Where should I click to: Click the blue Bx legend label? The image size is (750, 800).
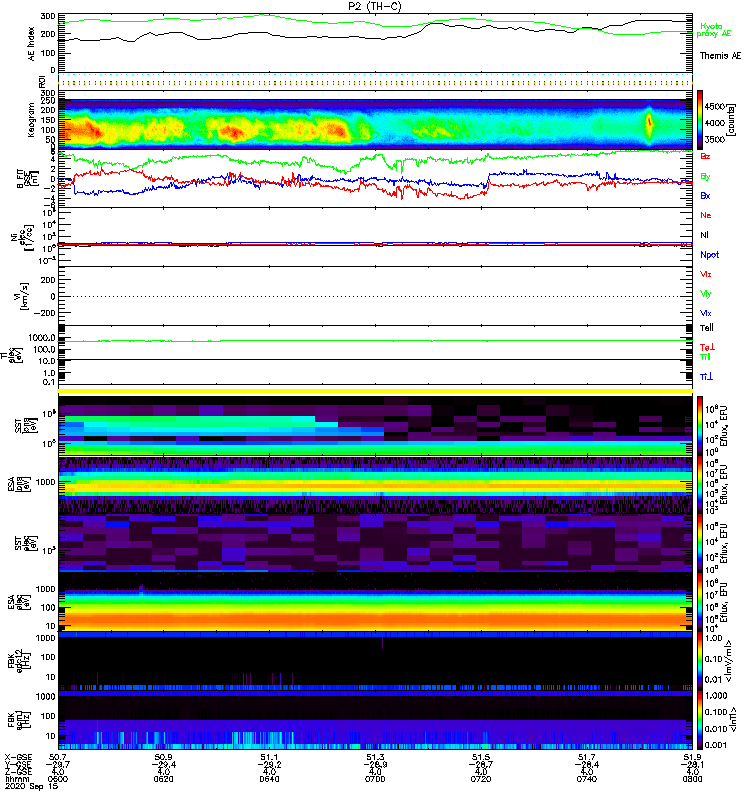705,196
